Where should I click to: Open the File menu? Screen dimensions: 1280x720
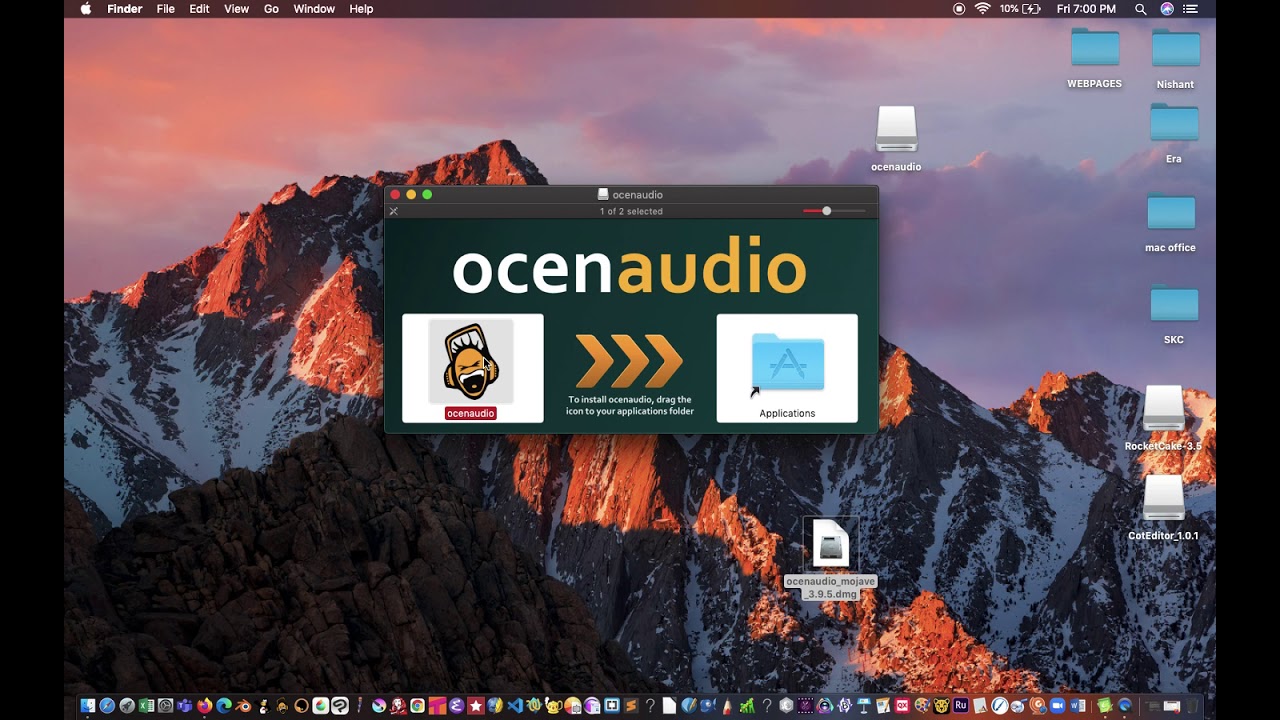(166, 9)
